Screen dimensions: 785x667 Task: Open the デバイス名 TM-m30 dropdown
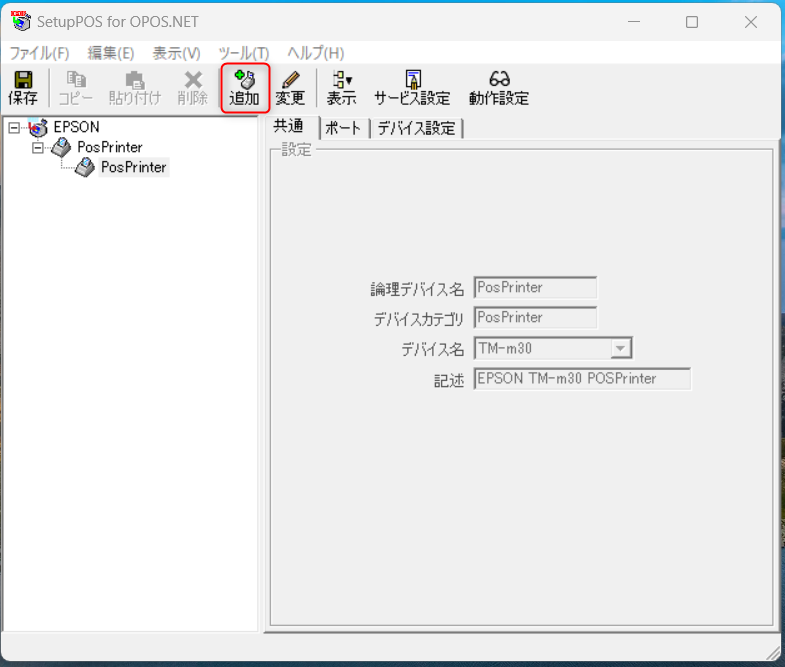click(x=620, y=348)
